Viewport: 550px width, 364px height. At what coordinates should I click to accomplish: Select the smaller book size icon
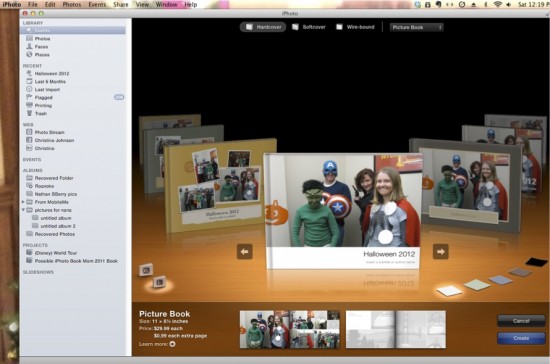146,270
